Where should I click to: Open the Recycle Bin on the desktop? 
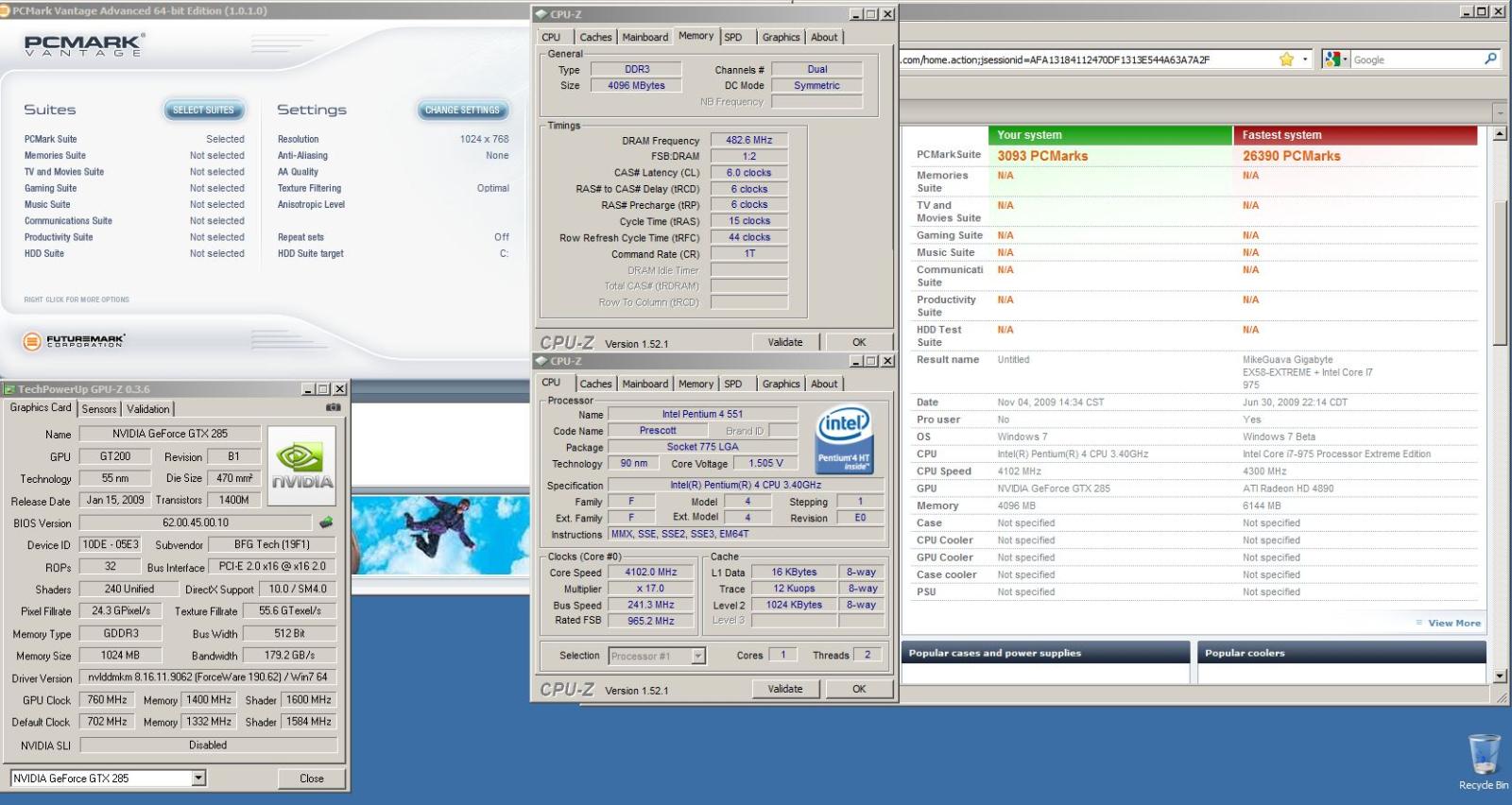[x=1484, y=762]
